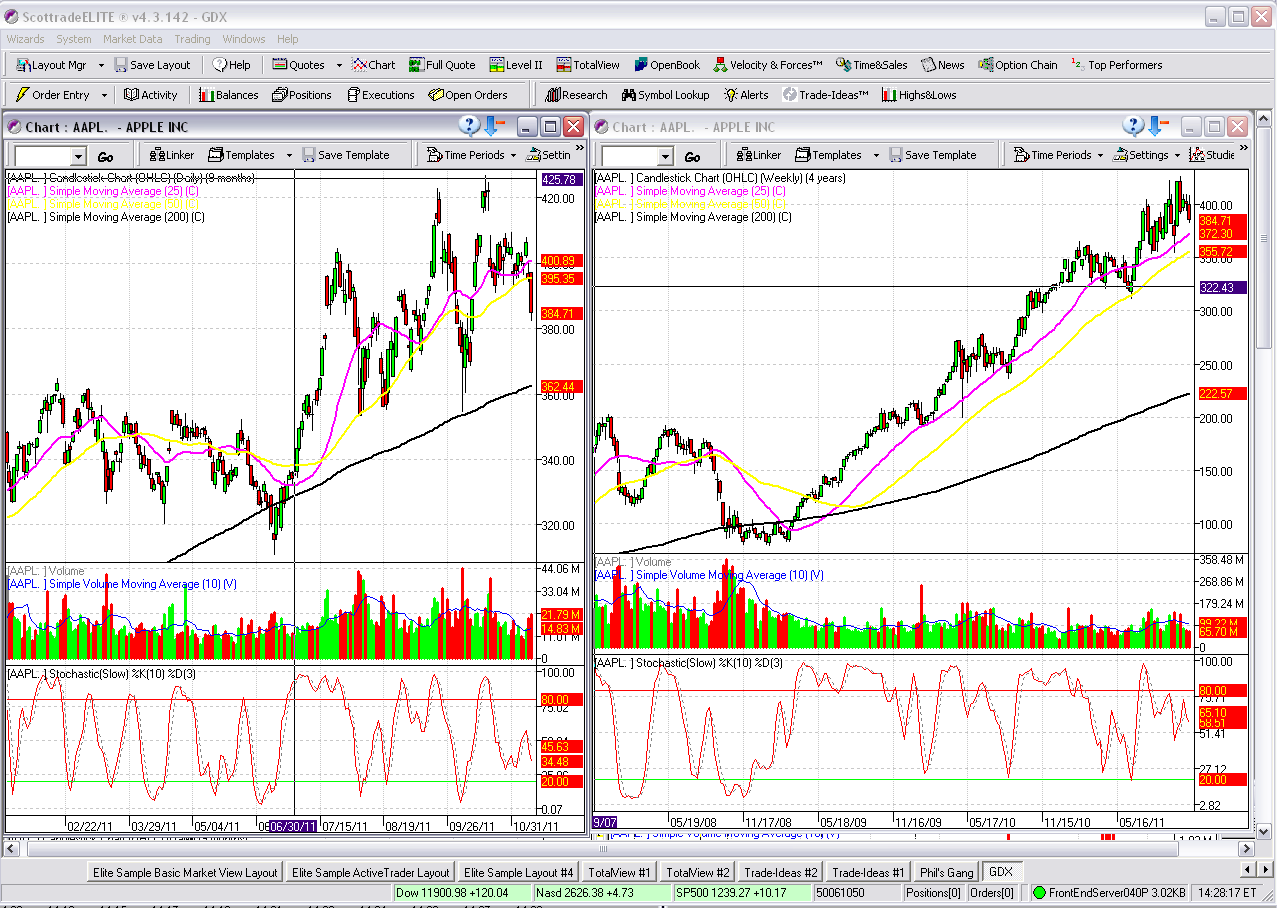Screen dimensions: 1277x908
Task: Select the TotalView #1 layout tab
Action: point(619,872)
